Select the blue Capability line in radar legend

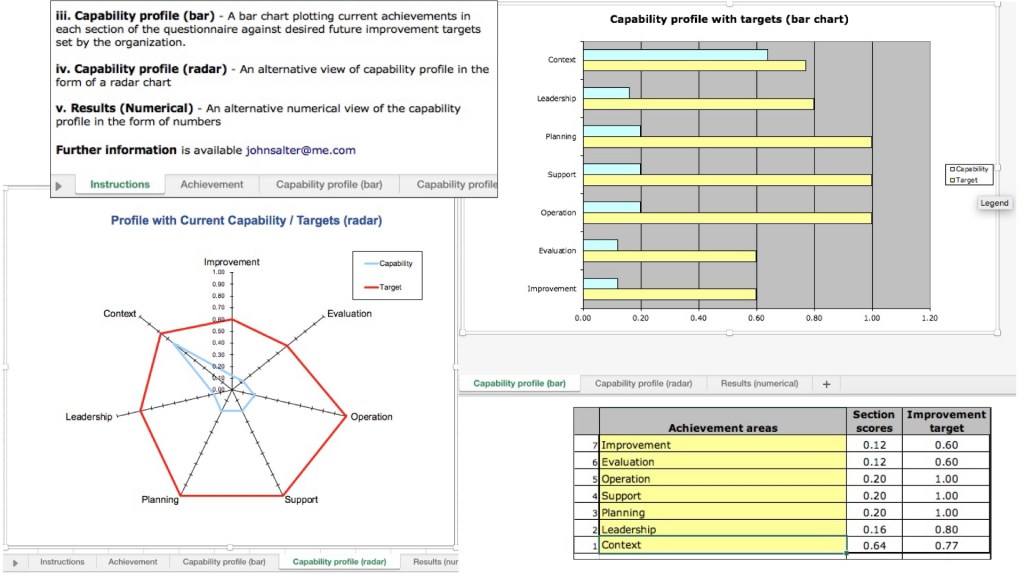[367, 263]
